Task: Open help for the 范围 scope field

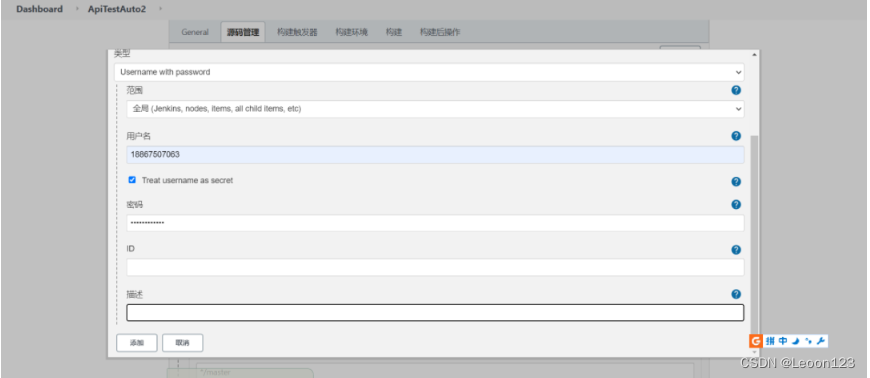Action: (x=736, y=90)
